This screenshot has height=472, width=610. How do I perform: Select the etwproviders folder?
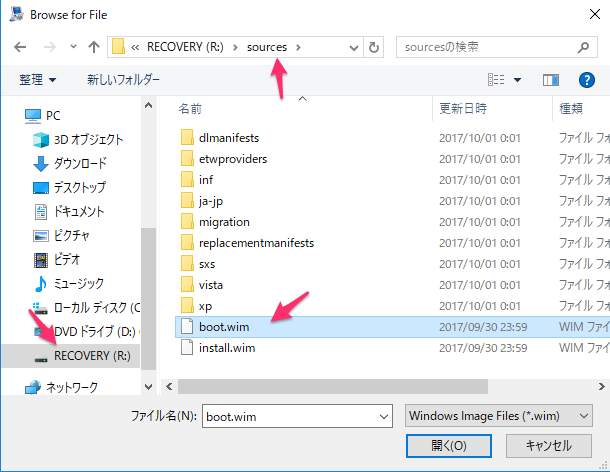click(x=233, y=159)
